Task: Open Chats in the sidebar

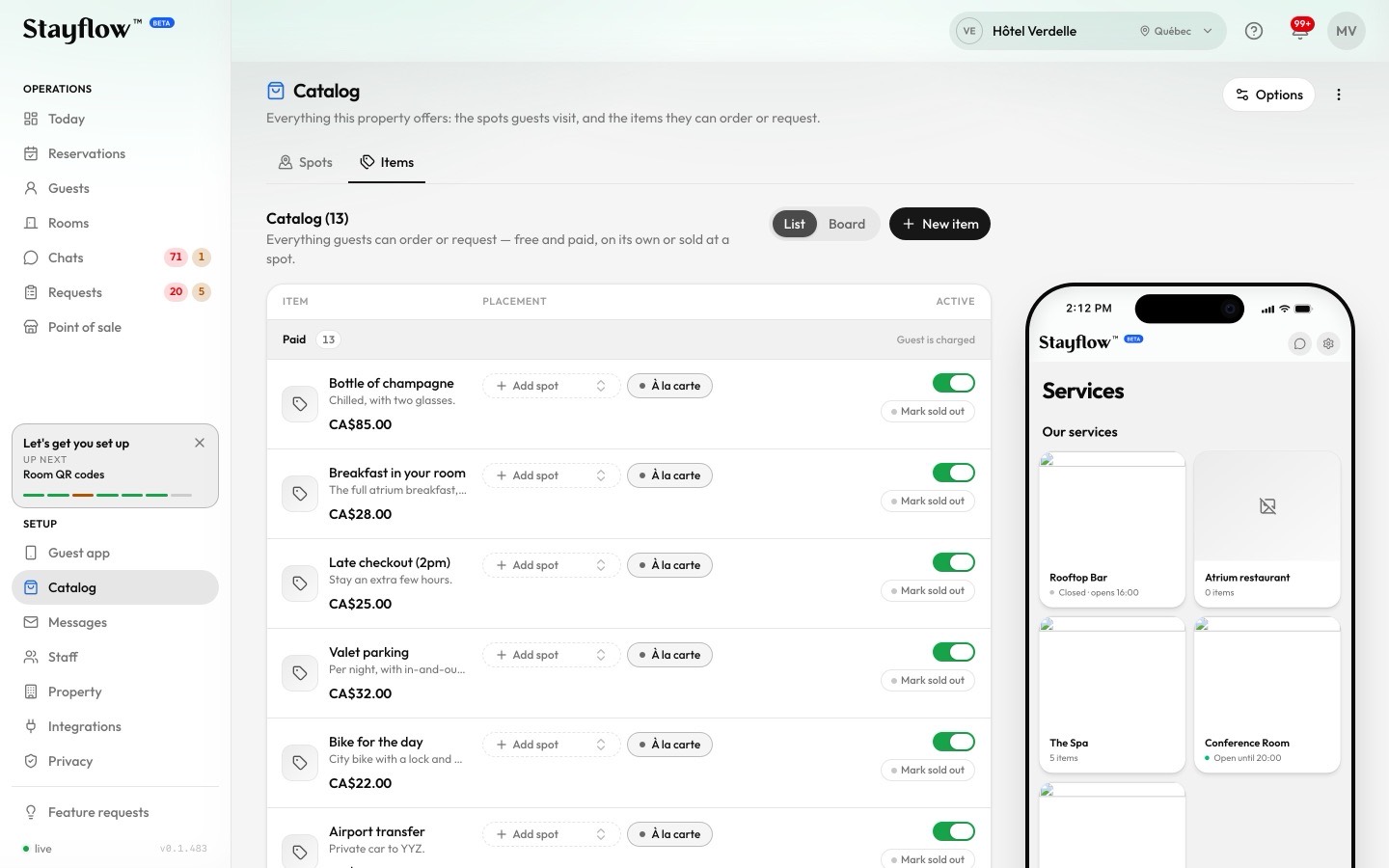Action: click(x=115, y=258)
